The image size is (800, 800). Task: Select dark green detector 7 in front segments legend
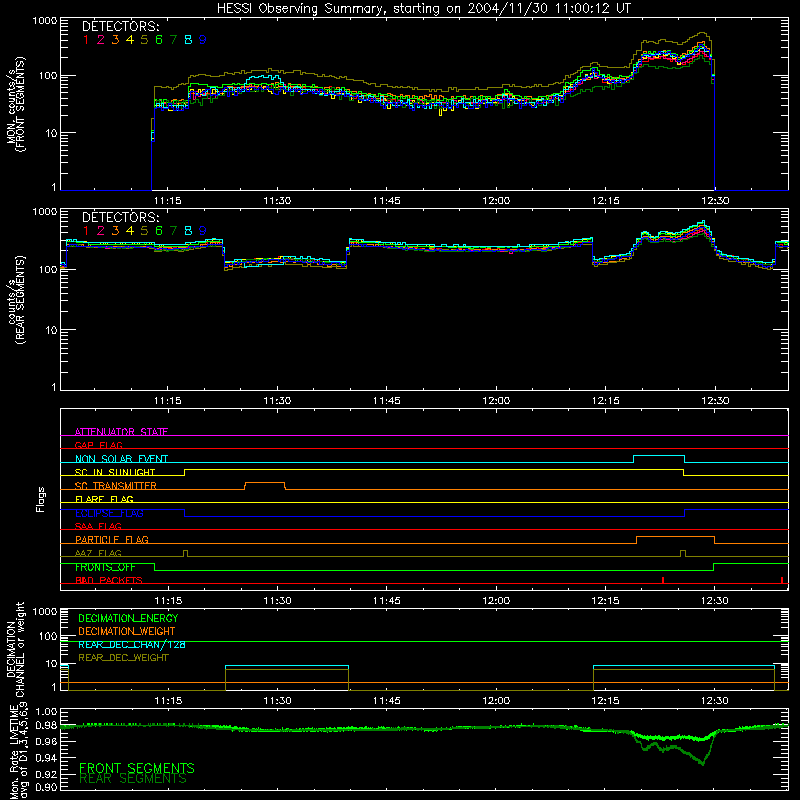tap(173, 40)
